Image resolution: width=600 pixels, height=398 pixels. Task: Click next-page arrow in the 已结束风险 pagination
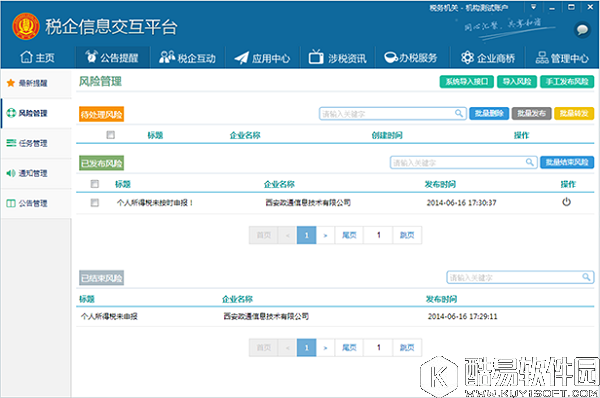click(325, 347)
